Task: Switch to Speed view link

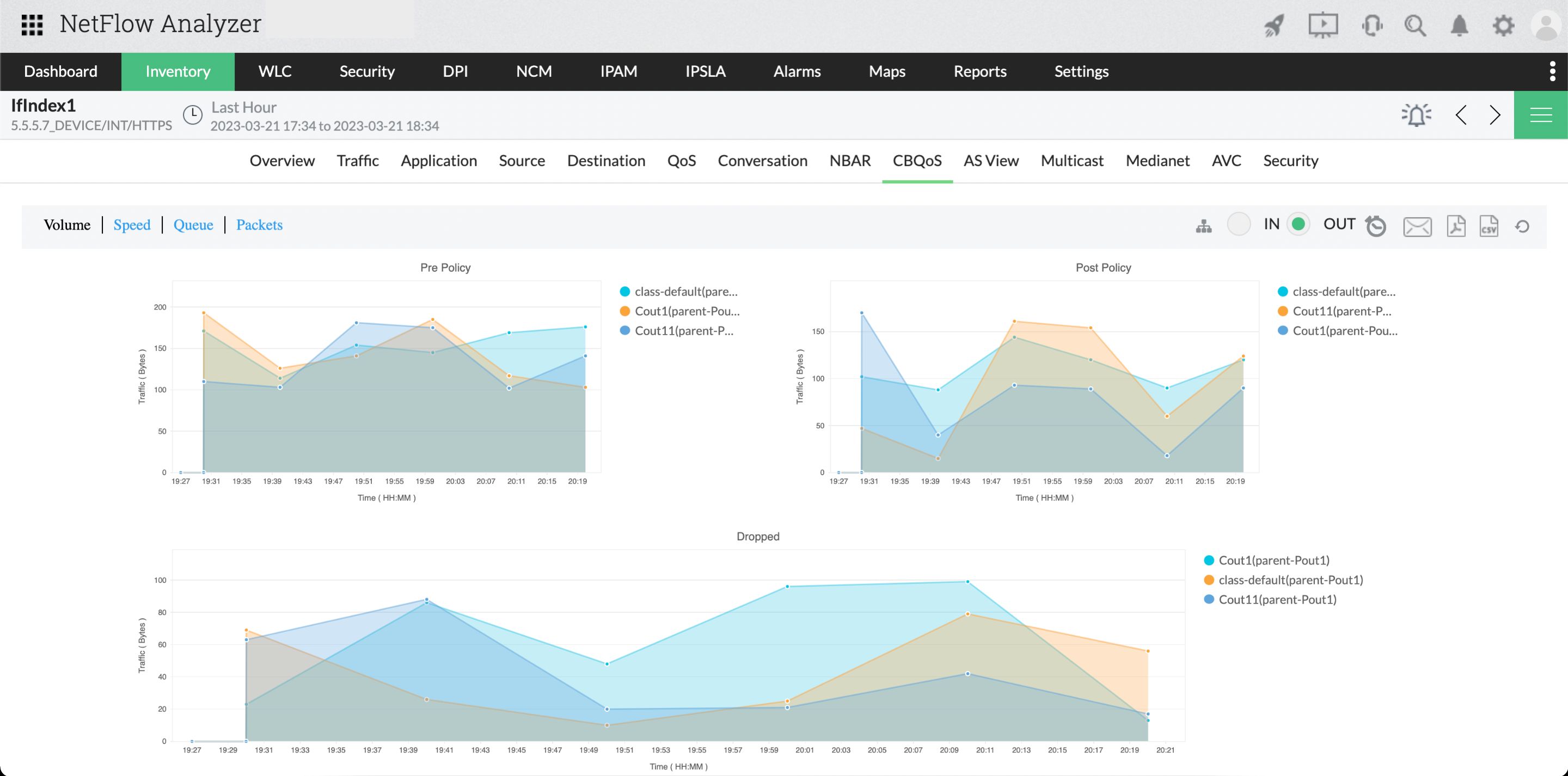Action: 131,225
